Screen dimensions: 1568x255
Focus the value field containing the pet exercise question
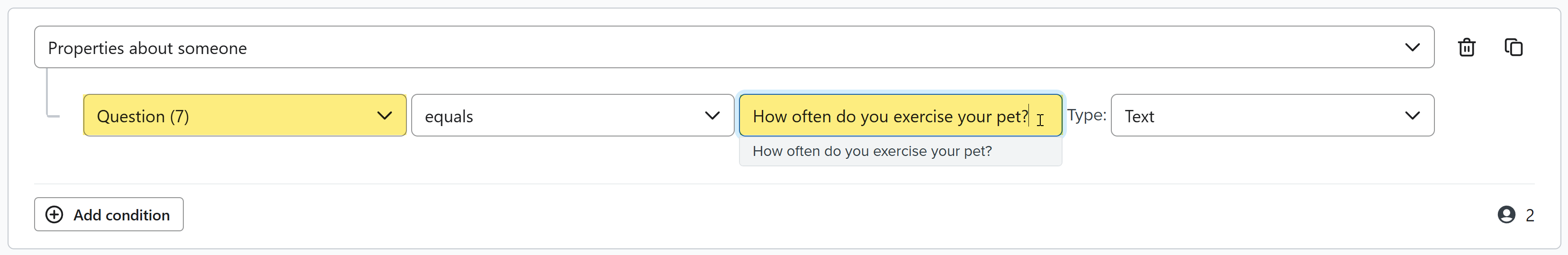pyautogui.click(x=900, y=115)
